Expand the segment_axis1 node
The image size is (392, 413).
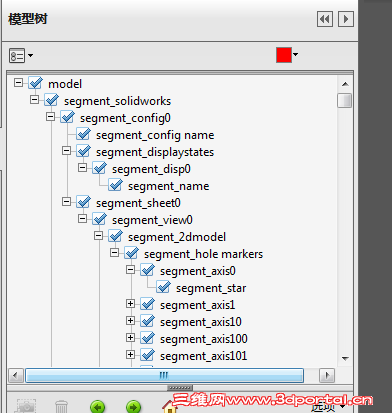130,303
